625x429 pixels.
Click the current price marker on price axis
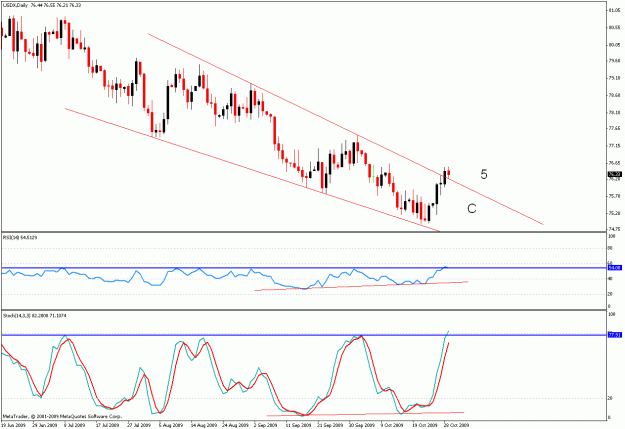pos(615,174)
